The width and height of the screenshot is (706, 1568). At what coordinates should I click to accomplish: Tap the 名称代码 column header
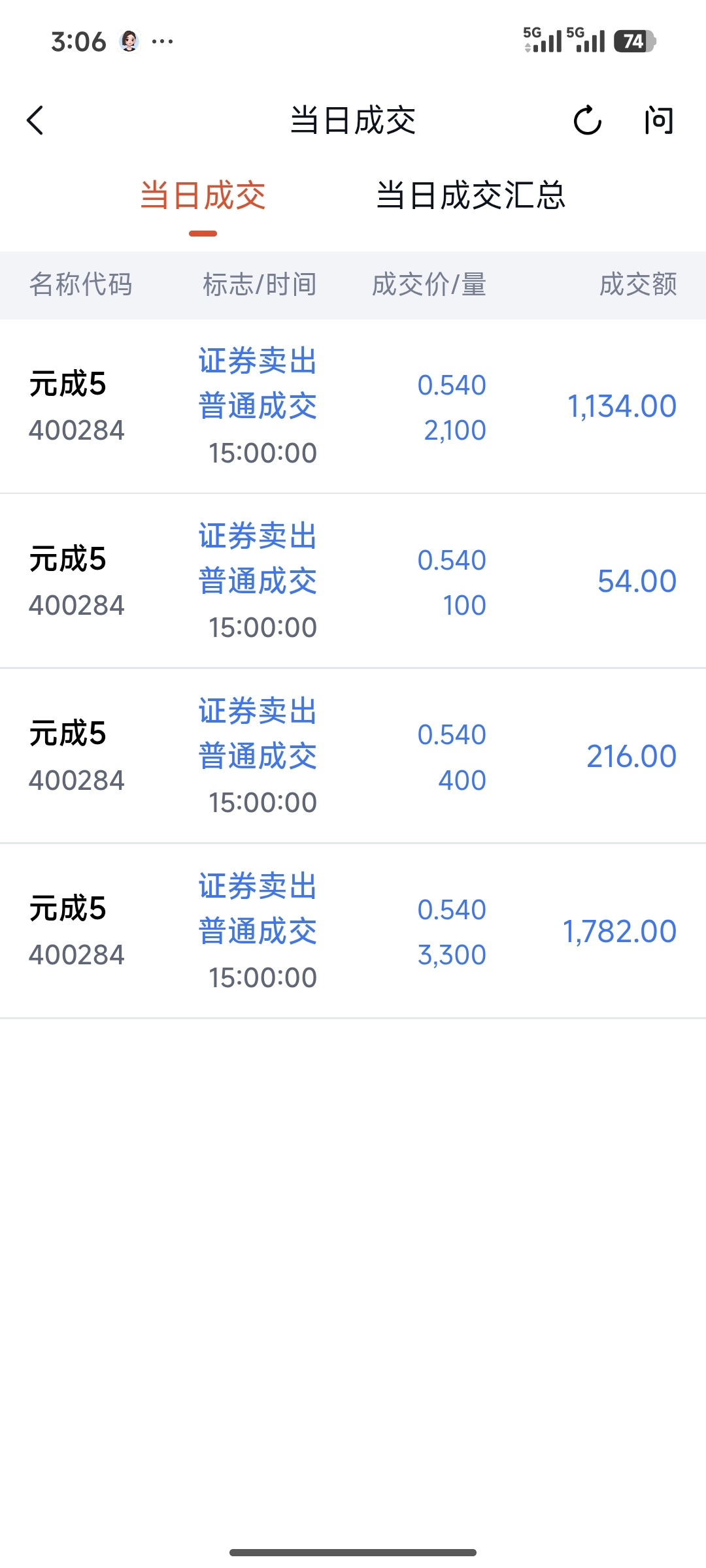tap(81, 285)
